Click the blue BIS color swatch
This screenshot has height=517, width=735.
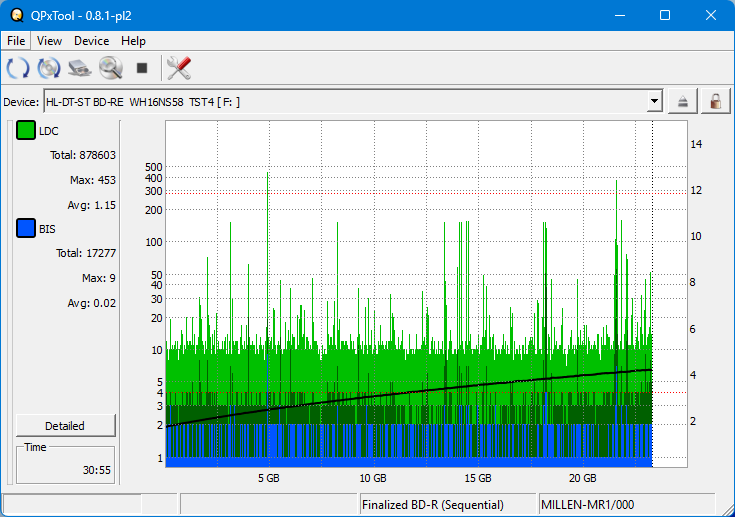(26, 228)
